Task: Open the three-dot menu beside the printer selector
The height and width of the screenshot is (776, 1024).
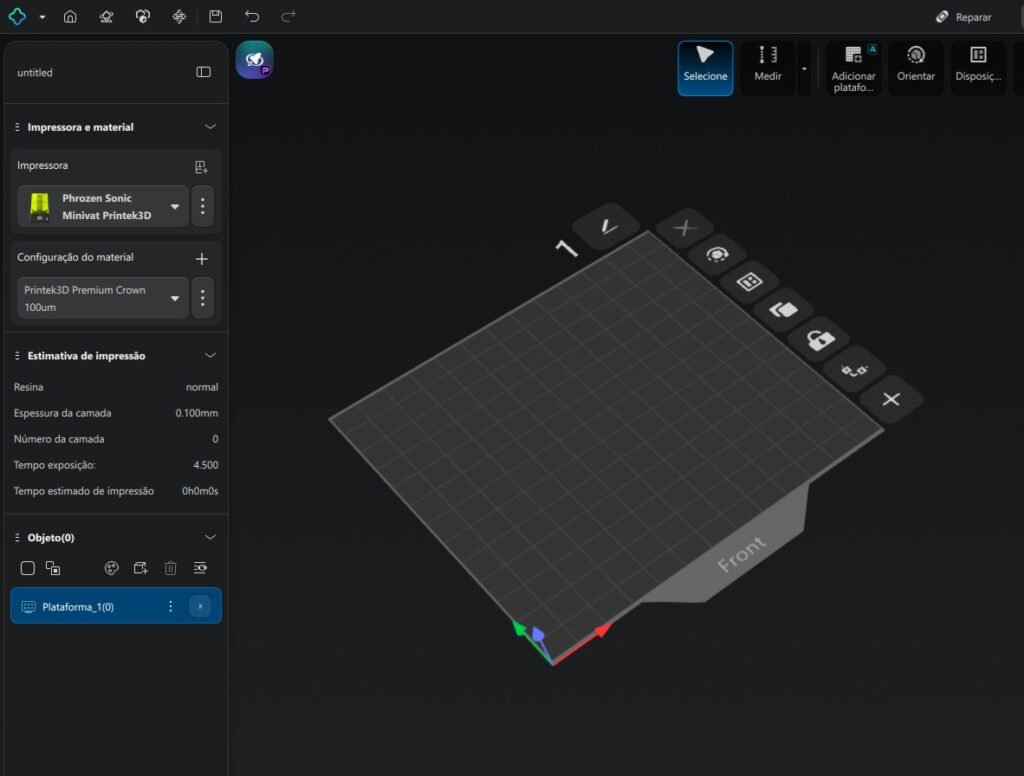Action: pyautogui.click(x=203, y=207)
